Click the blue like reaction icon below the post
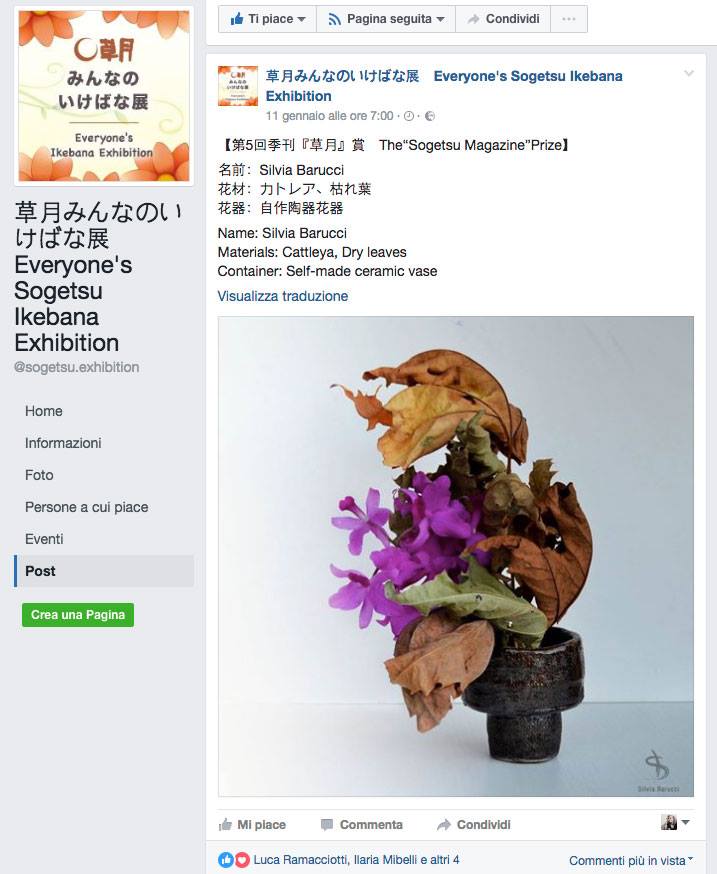Viewport: 717px width, 874px height. coord(226,860)
